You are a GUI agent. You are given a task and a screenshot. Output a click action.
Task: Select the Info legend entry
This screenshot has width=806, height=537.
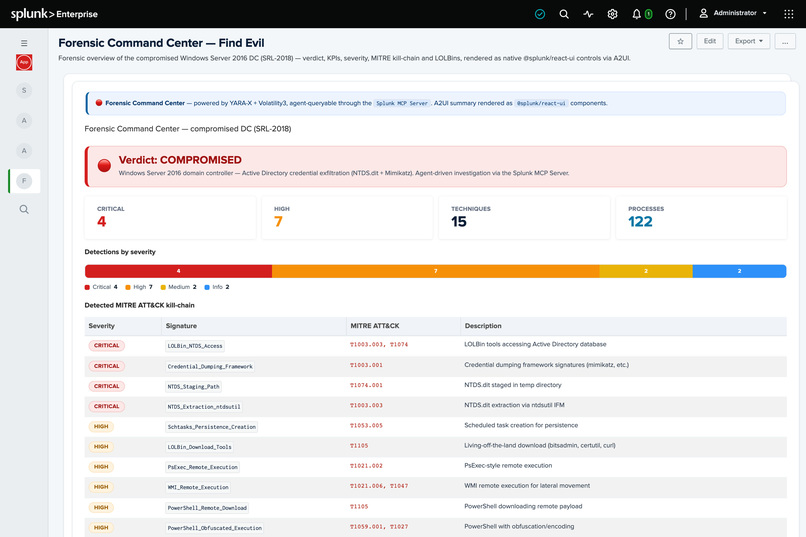(x=217, y=287)
